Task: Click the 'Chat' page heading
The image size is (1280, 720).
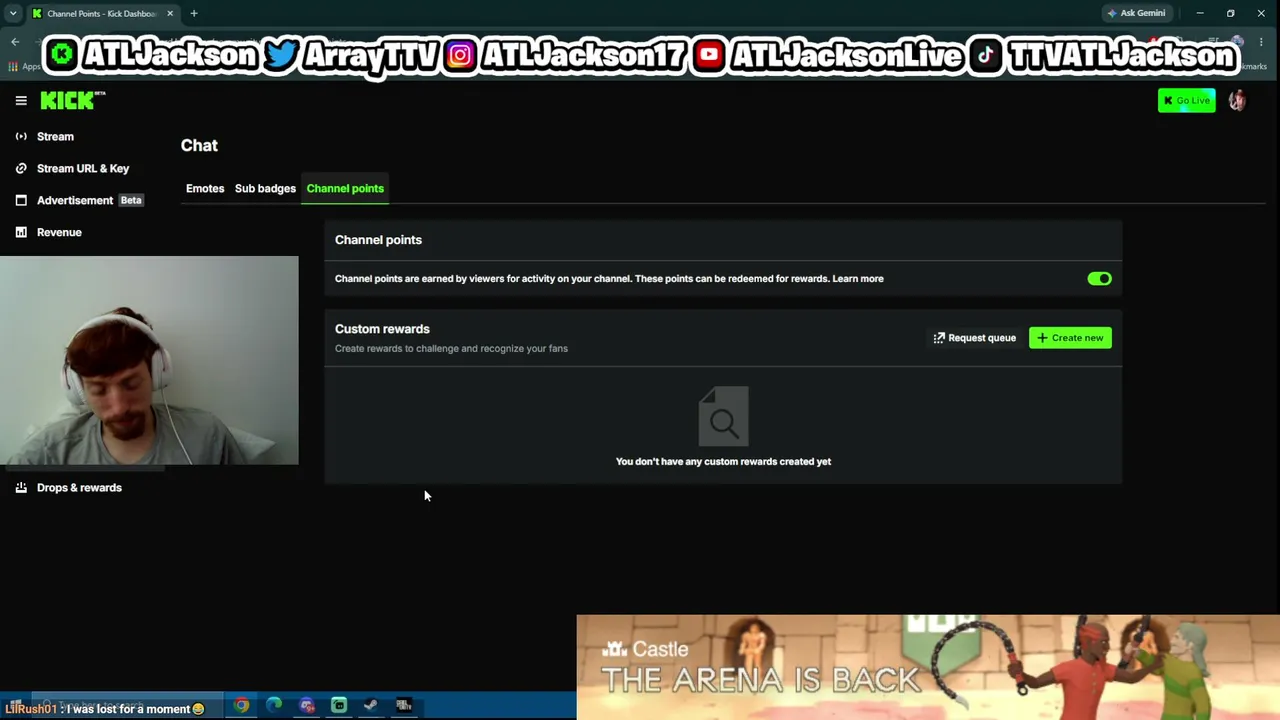Action: tap(199, 145)
